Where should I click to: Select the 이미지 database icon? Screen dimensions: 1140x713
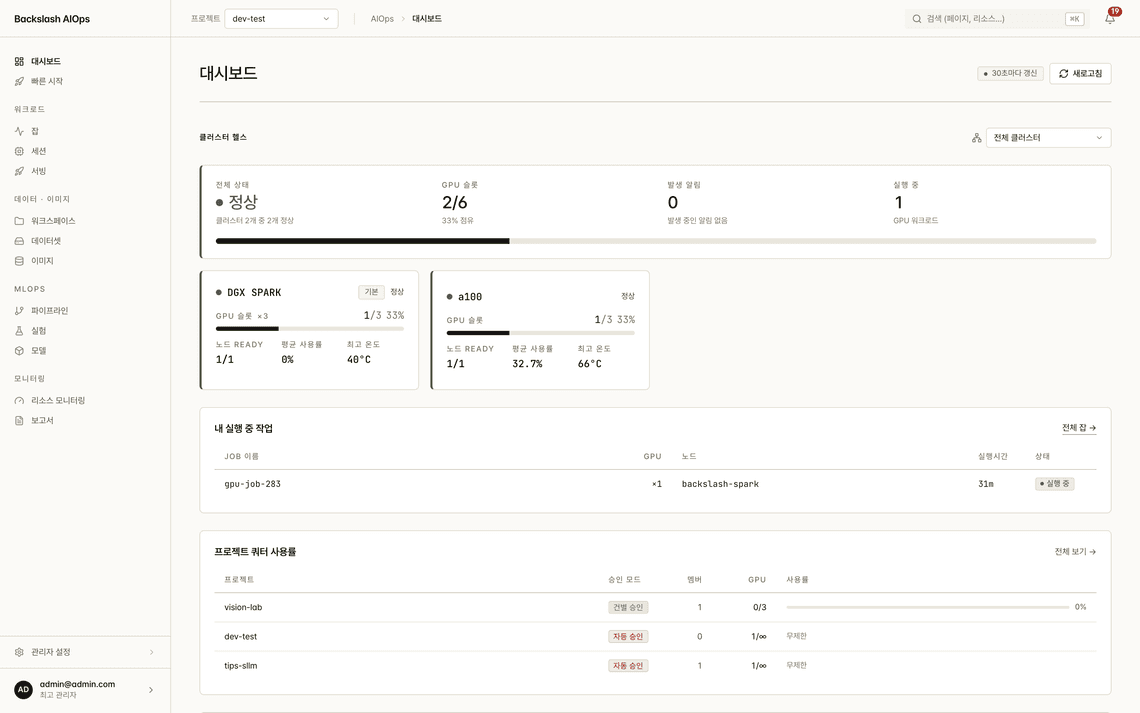[19, 261]
